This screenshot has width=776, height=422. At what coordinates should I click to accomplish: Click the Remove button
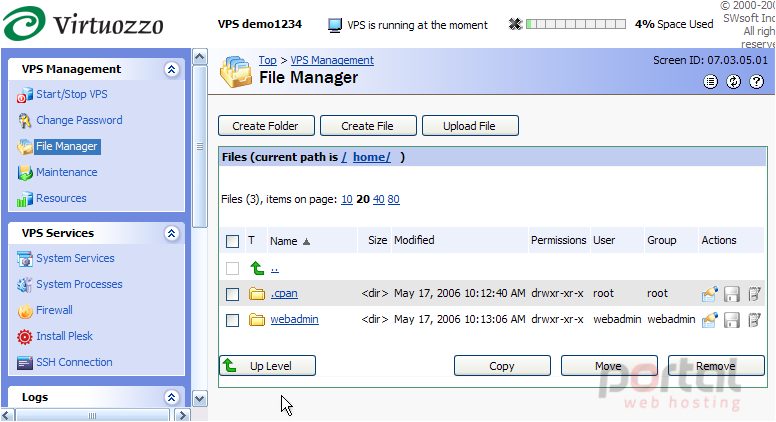click(716, 366)
